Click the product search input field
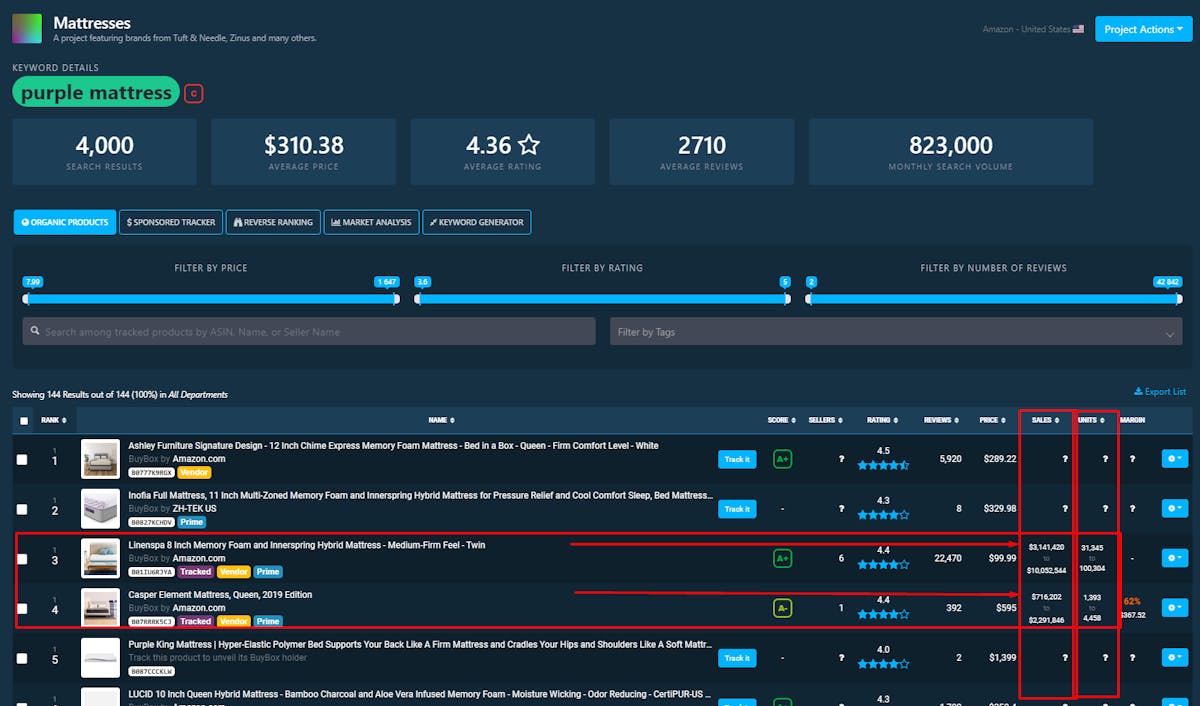 (309, 332)
